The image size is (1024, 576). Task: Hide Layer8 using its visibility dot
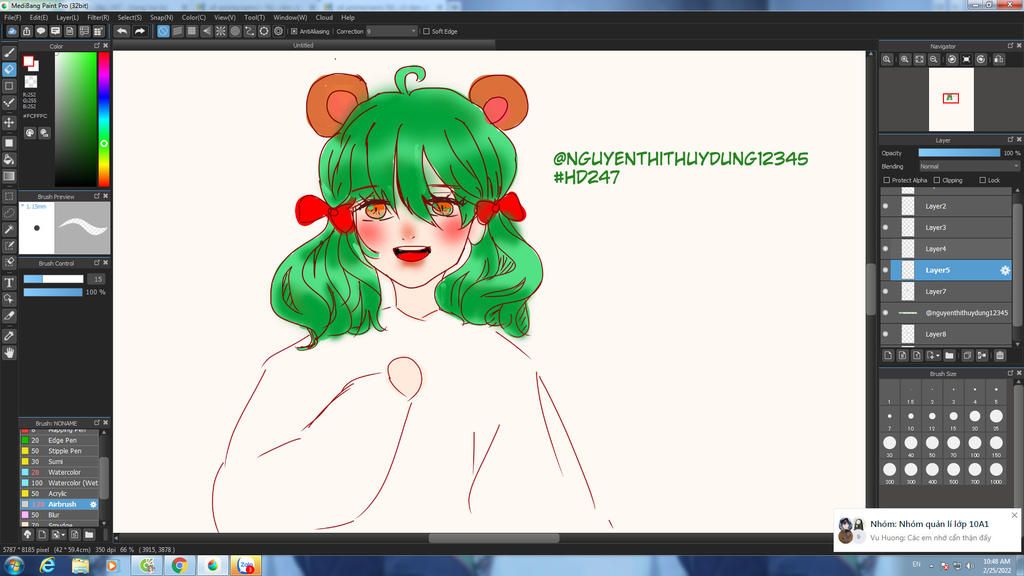(886, 334)
